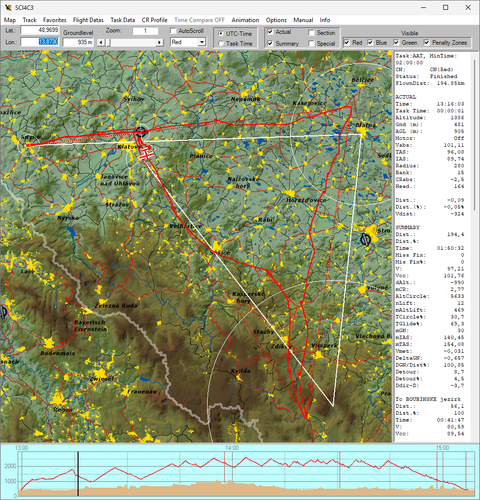Open the Track menu
The width and height of the screenshot is (480, 500).
tap(29, 20)
